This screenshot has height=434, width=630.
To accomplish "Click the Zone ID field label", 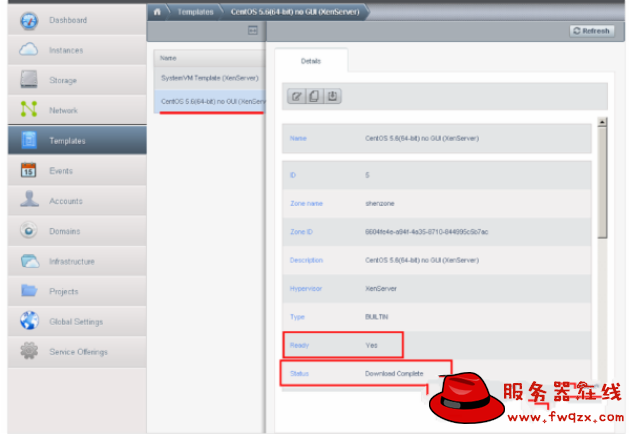I will [x=301, y=232].
